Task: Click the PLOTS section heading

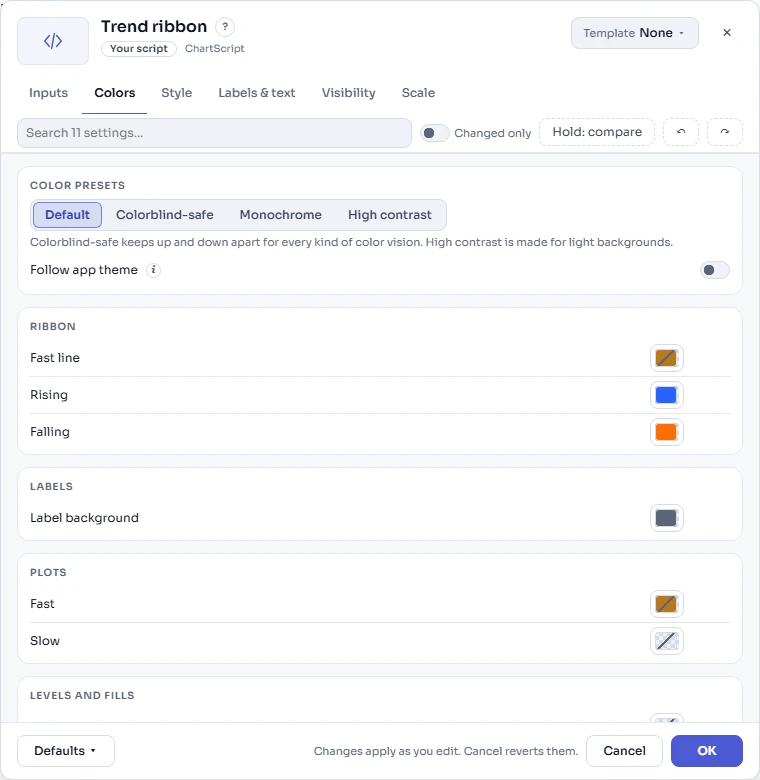Action: [48, 573]
